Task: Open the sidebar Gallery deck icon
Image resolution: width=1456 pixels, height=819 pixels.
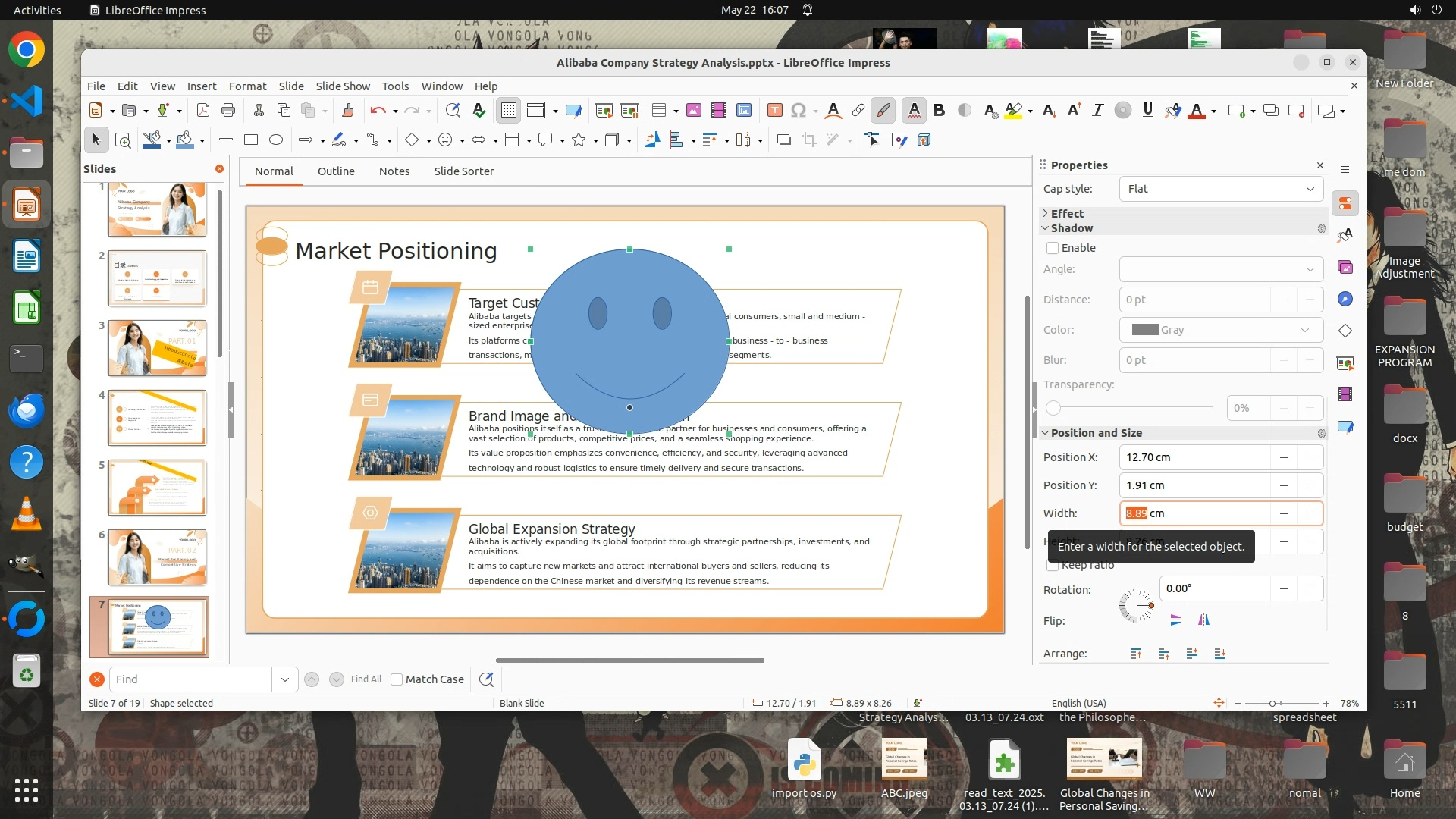Action: [1345, 267]
